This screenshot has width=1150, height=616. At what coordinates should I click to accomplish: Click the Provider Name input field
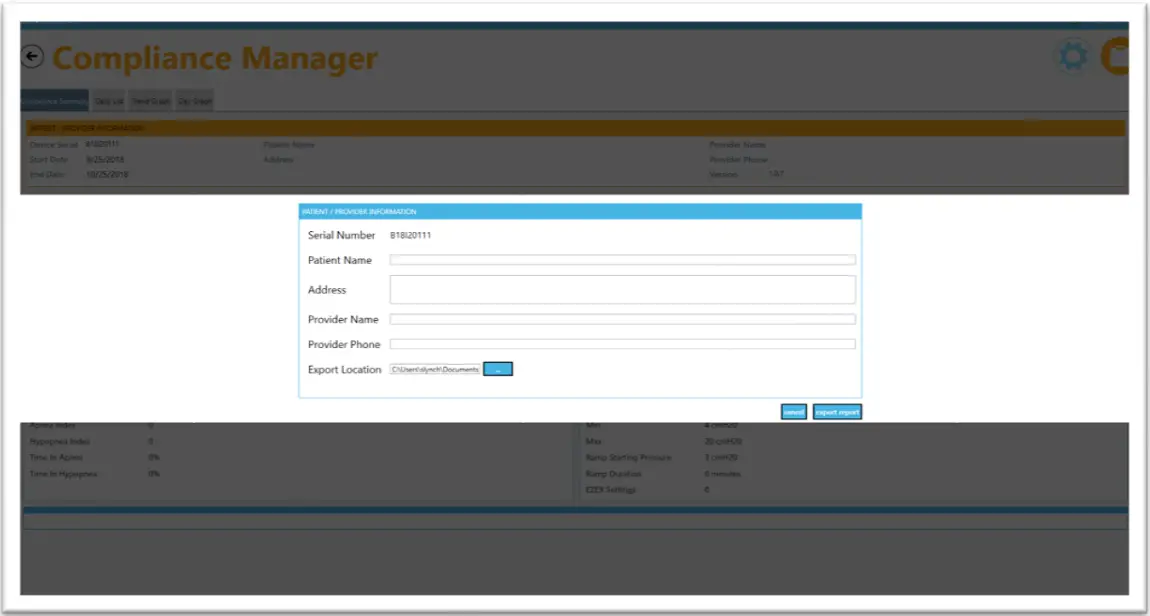click(x=622, y=319)
